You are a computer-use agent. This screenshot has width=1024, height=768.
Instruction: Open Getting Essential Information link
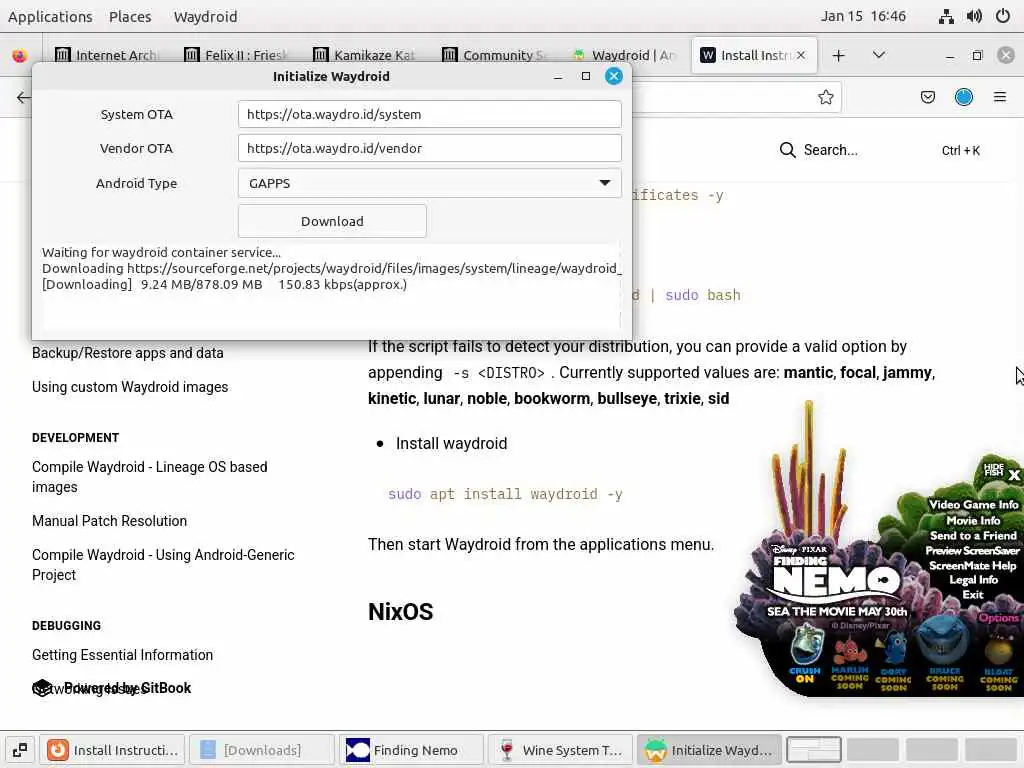[x=122, y=655]
